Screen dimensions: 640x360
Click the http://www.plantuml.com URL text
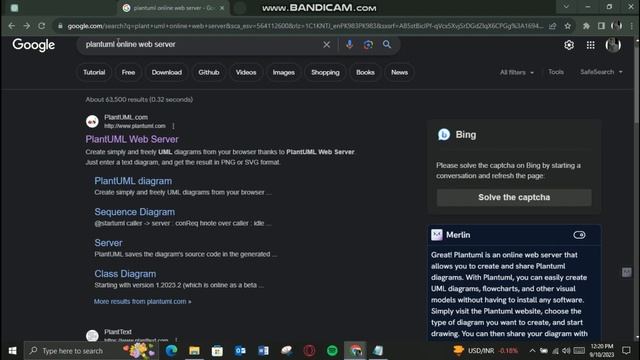coord(135,126)
